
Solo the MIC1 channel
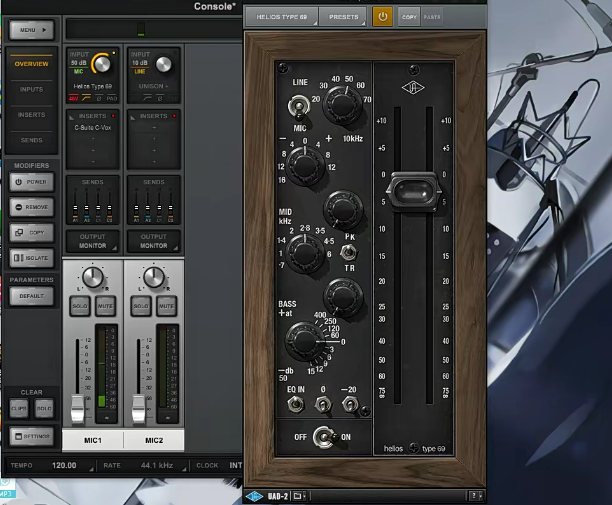80,306
